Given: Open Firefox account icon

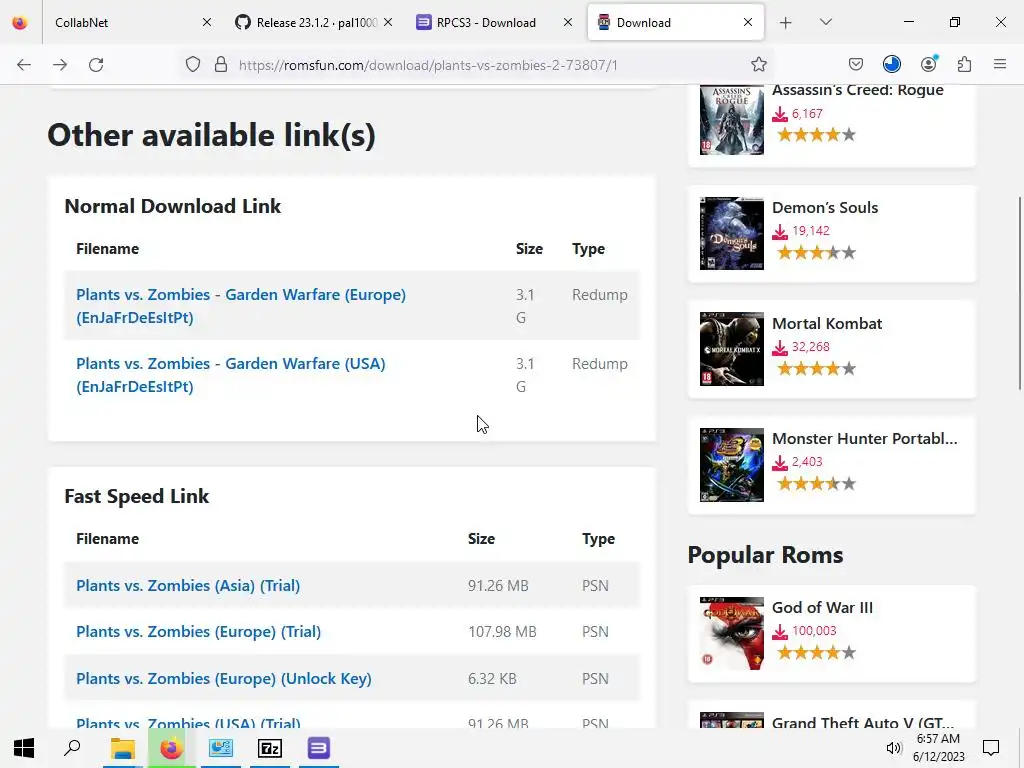Looking at the screenshot, I should pyautogui.click(x=928, y=64).
